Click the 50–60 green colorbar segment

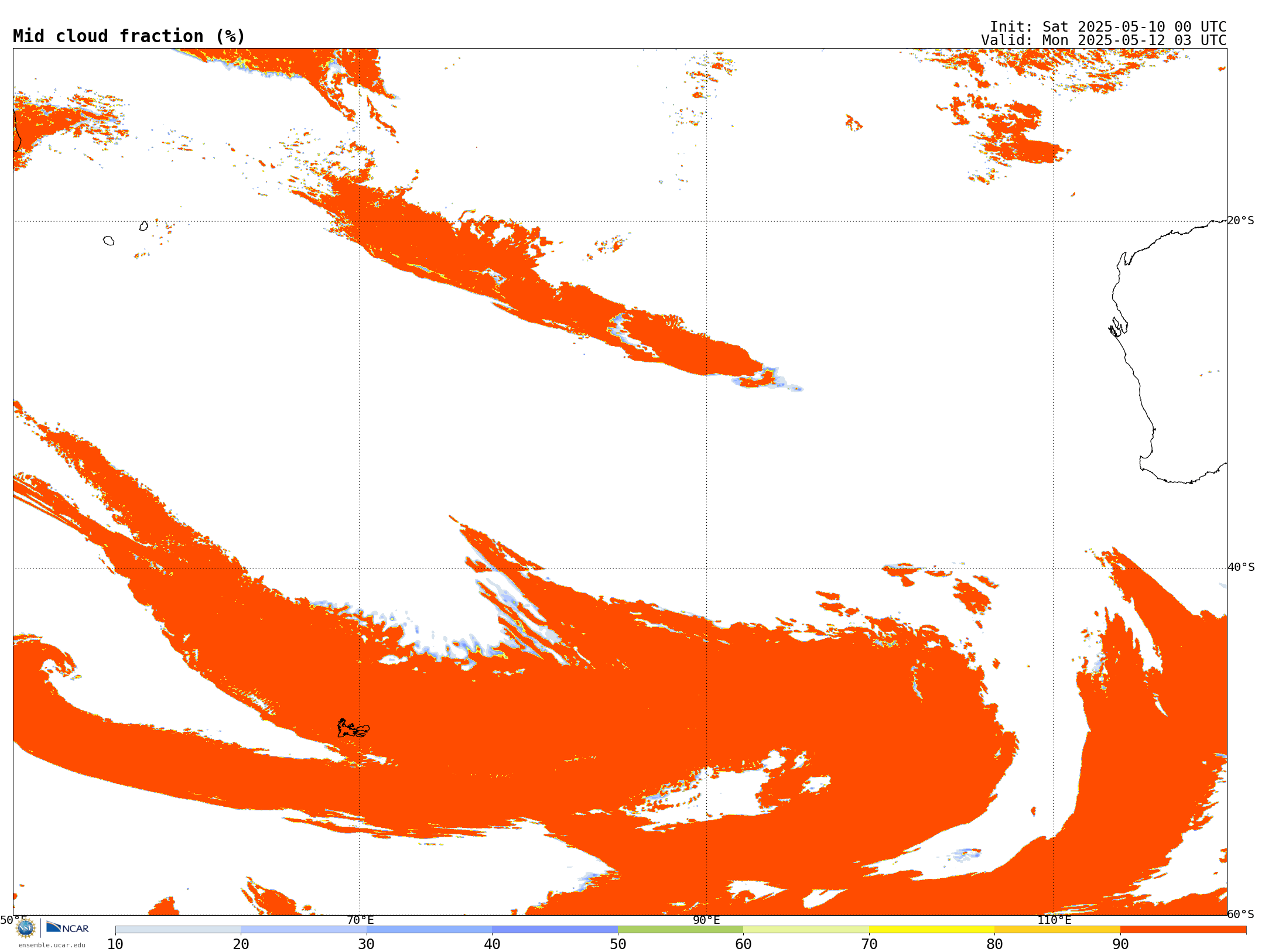point(681,930)
